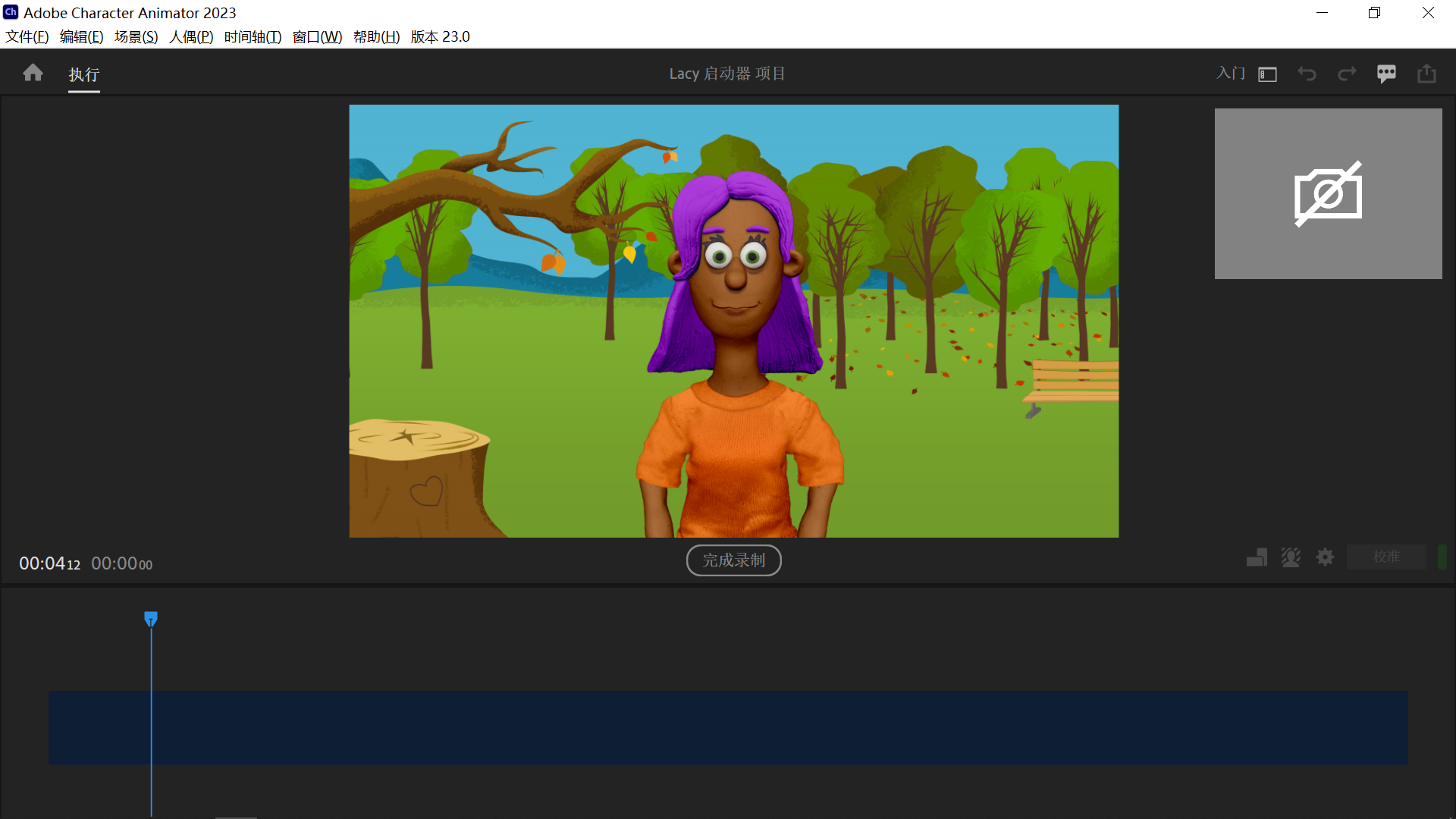This screenshot has width=1456, height=819.
Task: Open the 帮助(H) menu
Action: coord(376,36)
